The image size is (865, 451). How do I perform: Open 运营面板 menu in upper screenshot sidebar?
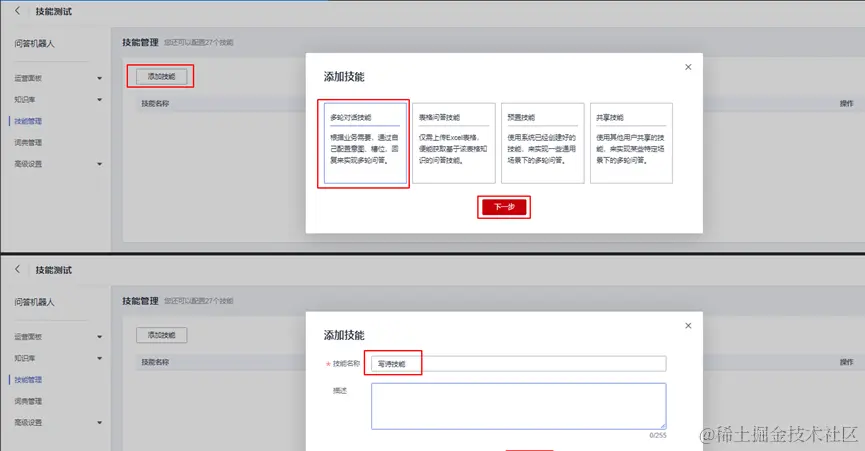[28, 78]
